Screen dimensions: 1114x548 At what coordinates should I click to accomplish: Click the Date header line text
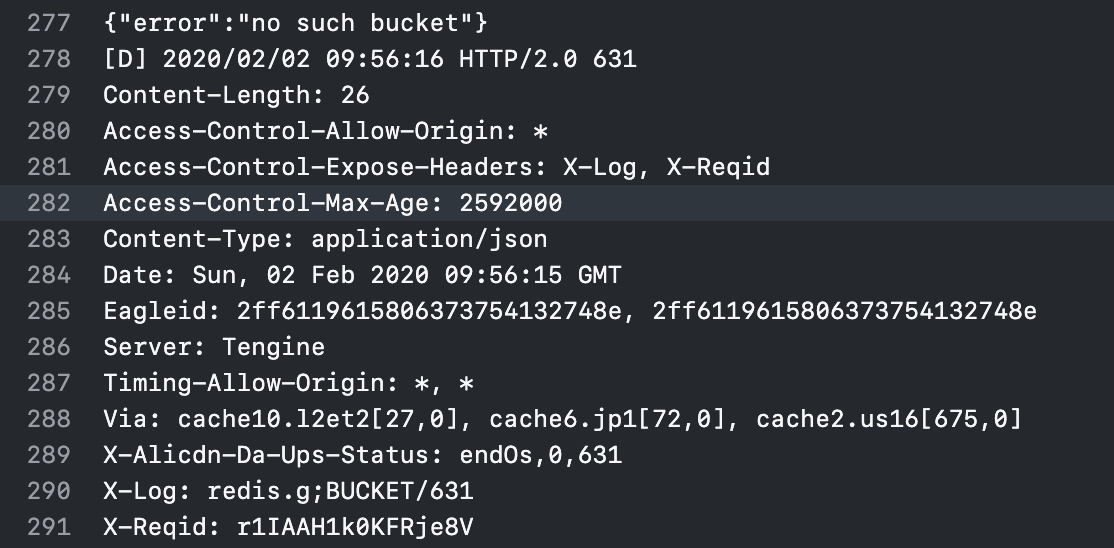click(x=362, y=275)
